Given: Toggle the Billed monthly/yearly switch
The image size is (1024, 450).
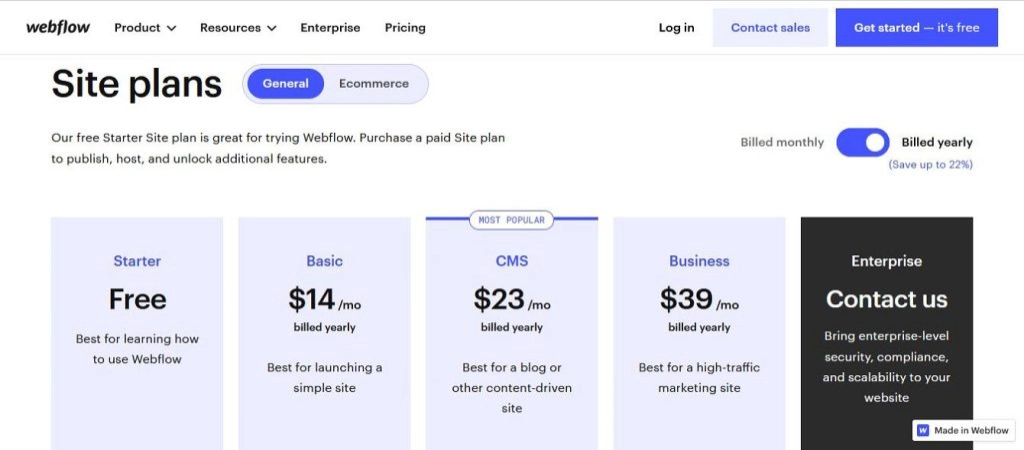Looking at the screenshot, I should pyautogui.click(x=863, y=142).
